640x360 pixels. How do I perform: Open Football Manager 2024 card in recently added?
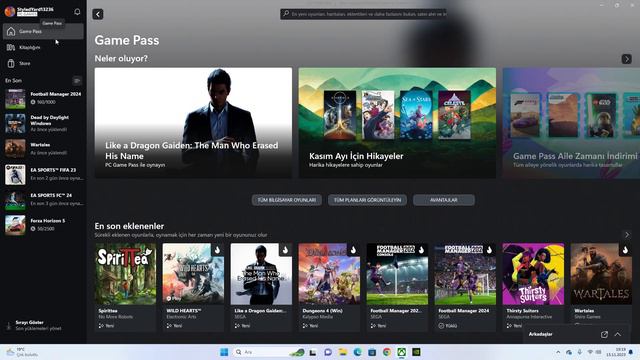[465, 287]
